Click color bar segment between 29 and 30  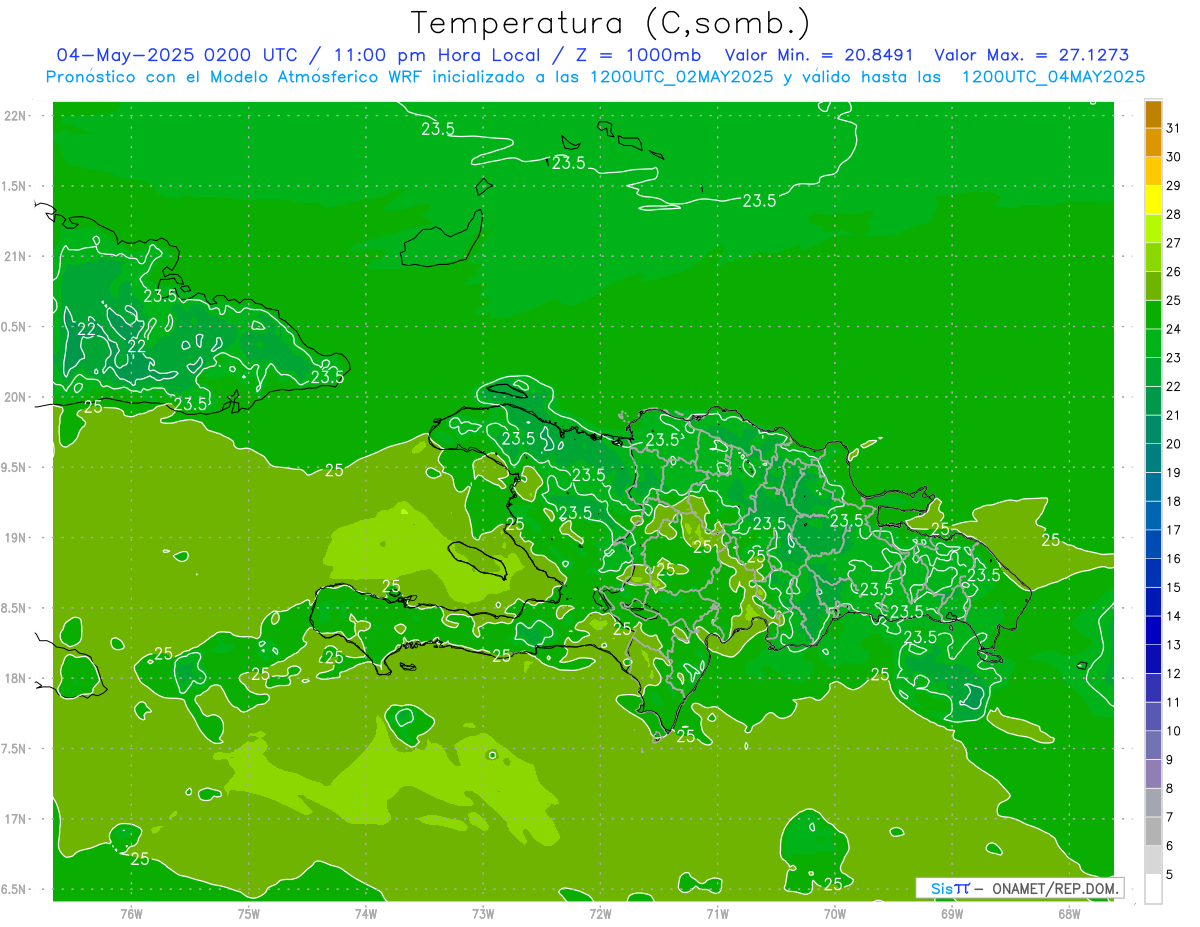coord(1153,171)
